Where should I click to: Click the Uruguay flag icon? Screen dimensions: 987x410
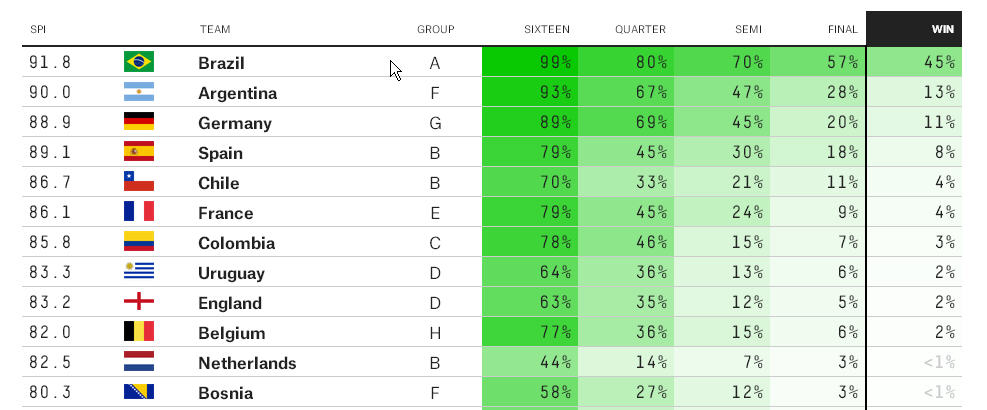tap(138, 272)
